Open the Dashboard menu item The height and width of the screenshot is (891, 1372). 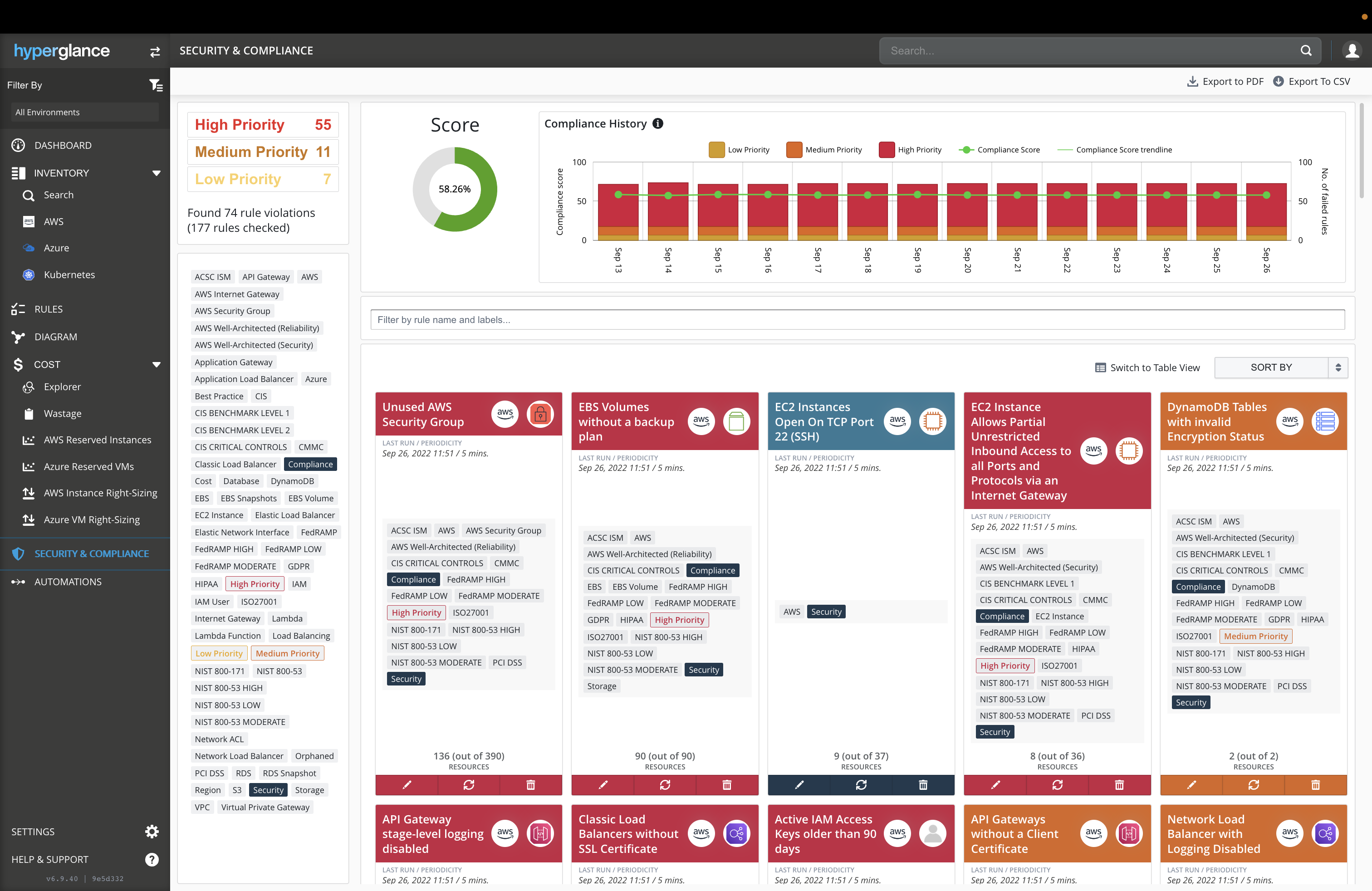click(63, 145)
